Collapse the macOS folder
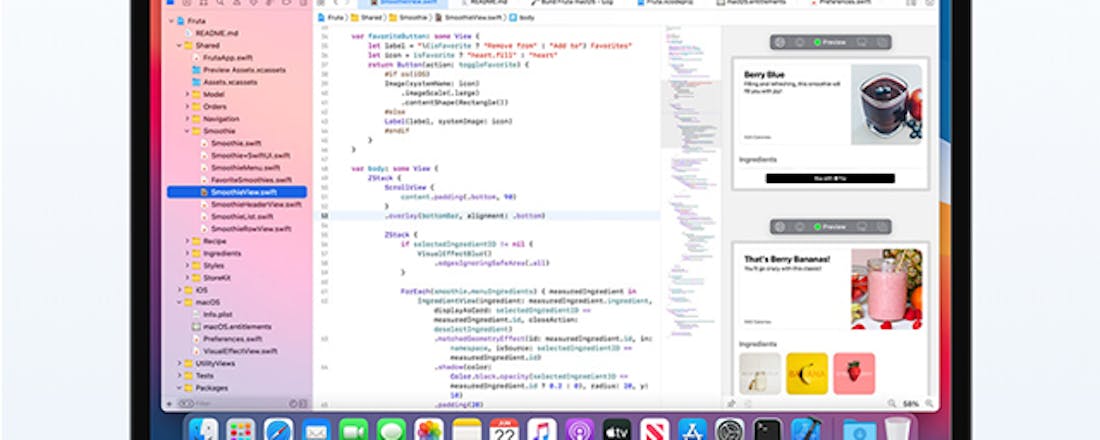This screenshot has width=1100, height=440. tap(179, 302)
